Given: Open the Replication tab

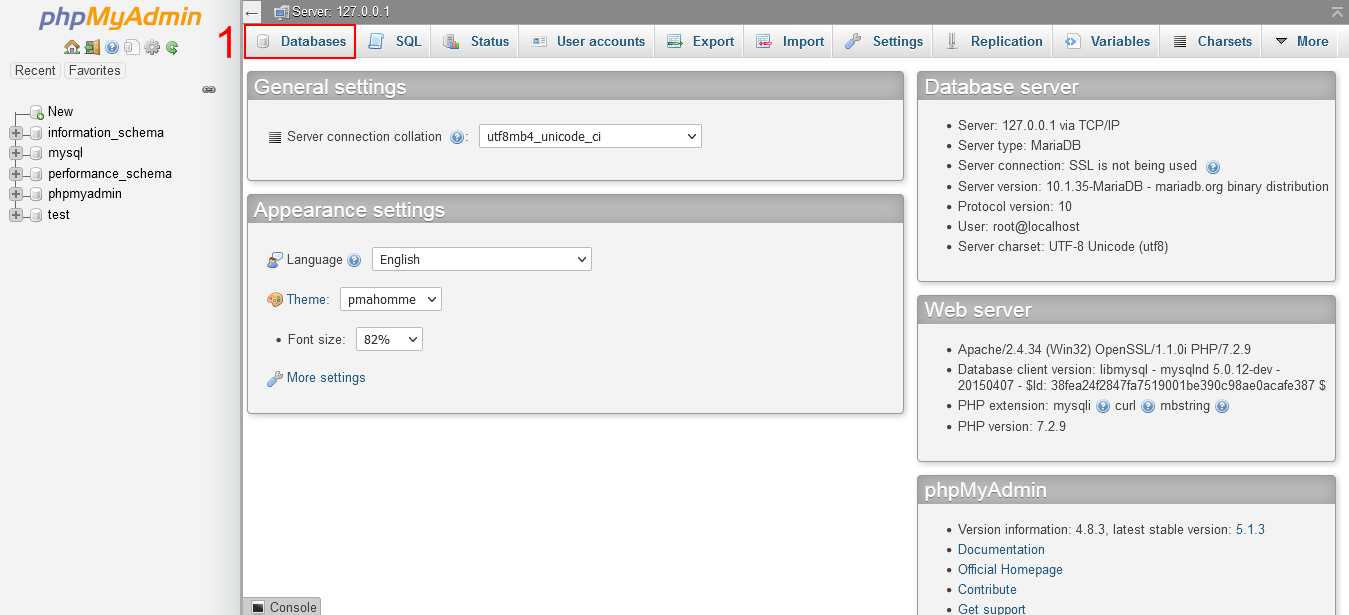Looking at the screenshot, I should point(993,41).
